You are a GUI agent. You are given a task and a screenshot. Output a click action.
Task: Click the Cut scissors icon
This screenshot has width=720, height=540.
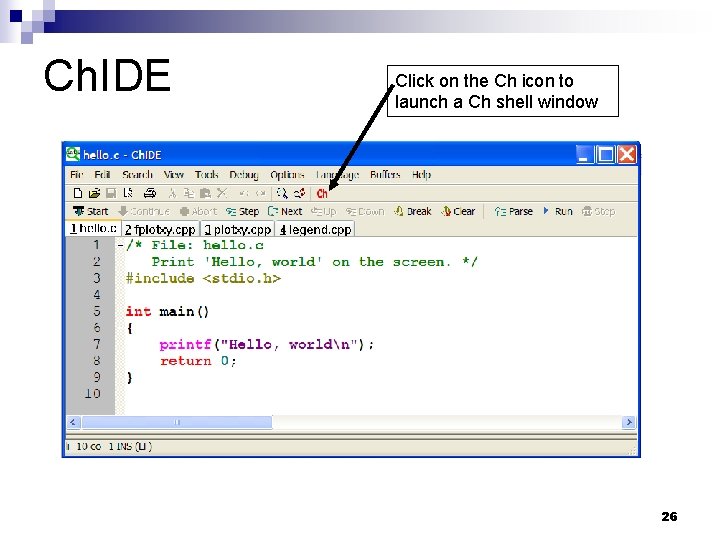(x=172, y=193)
